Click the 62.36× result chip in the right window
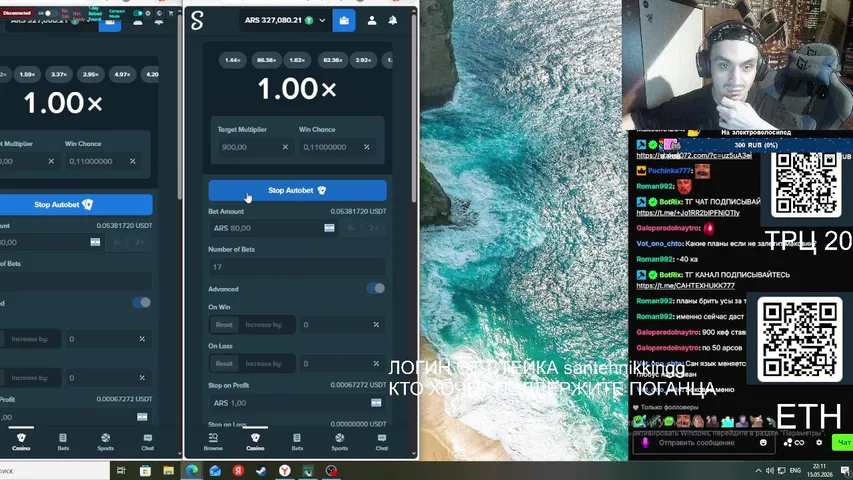The width and height of the screenshot is (853, 480). (x=332, y=60)
